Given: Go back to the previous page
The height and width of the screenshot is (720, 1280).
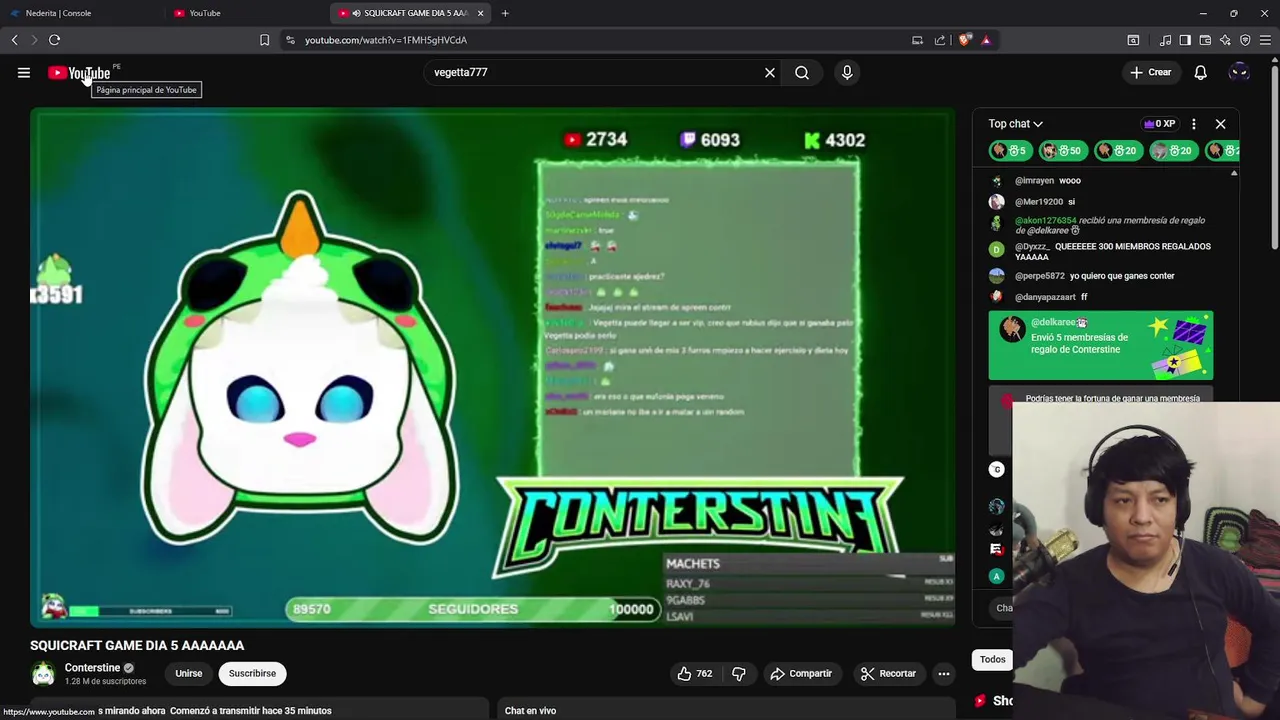Looking at the screenshot, I should pyautogui.click(x=15, y=40).
